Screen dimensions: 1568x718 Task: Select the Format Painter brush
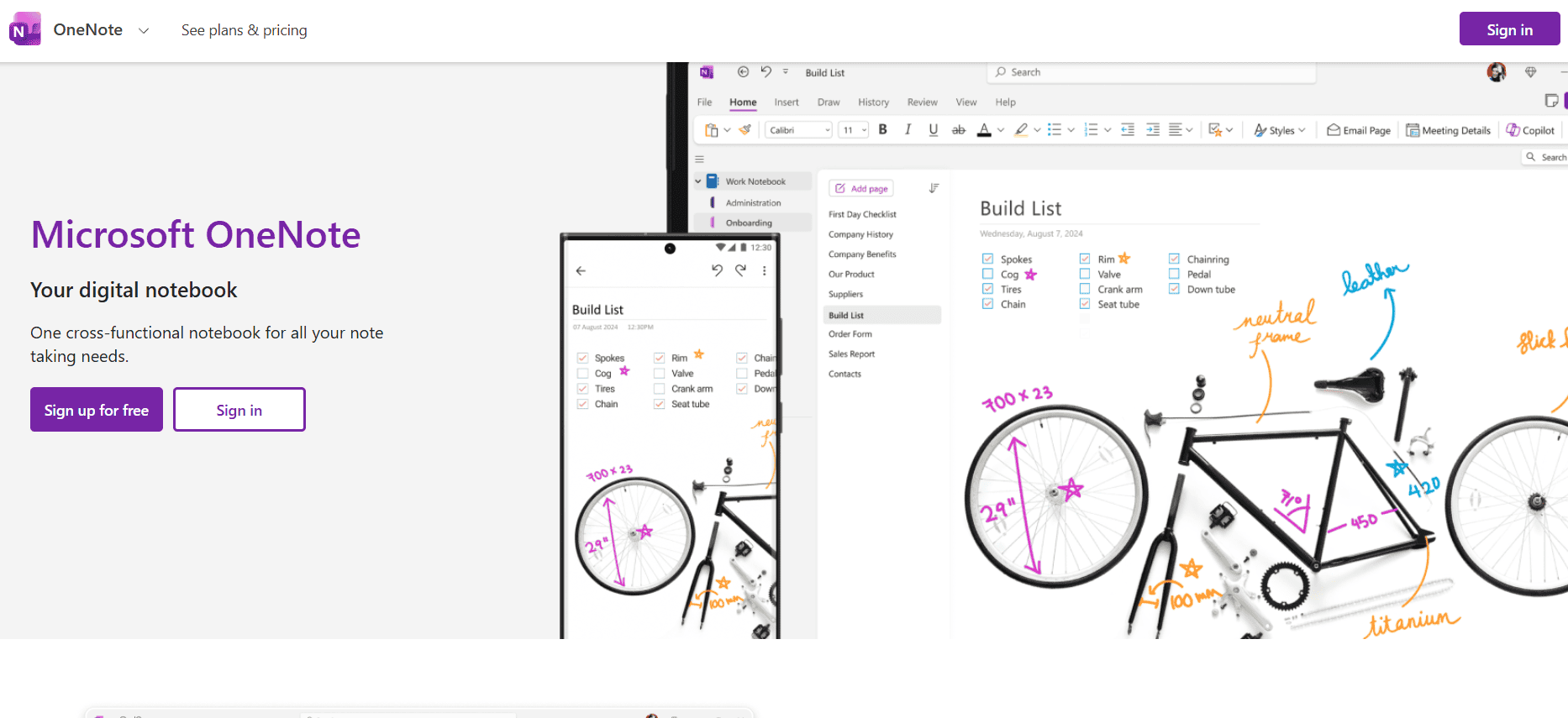(x=745, y=129)
